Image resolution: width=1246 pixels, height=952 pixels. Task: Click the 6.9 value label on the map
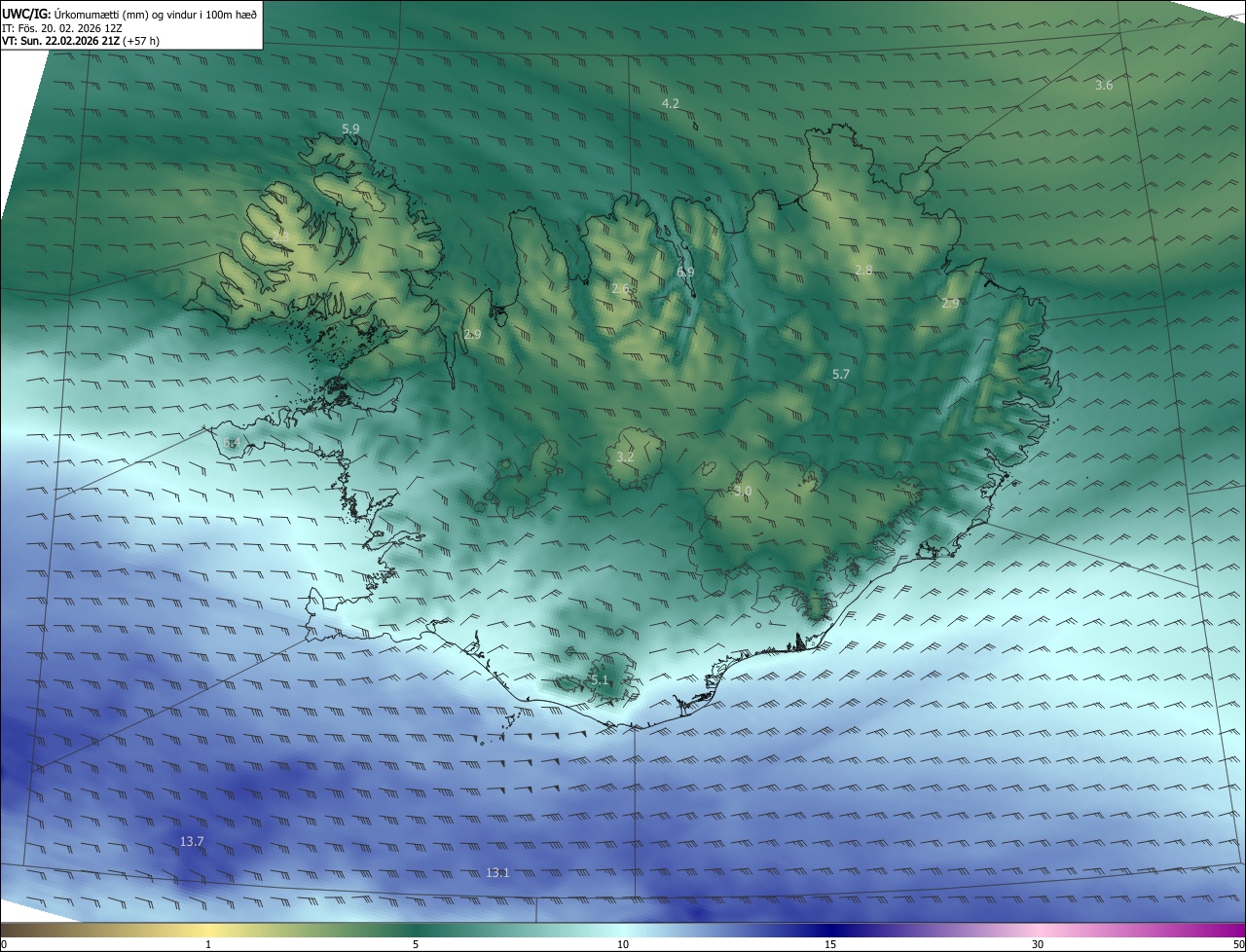click(x=685, y=272)
